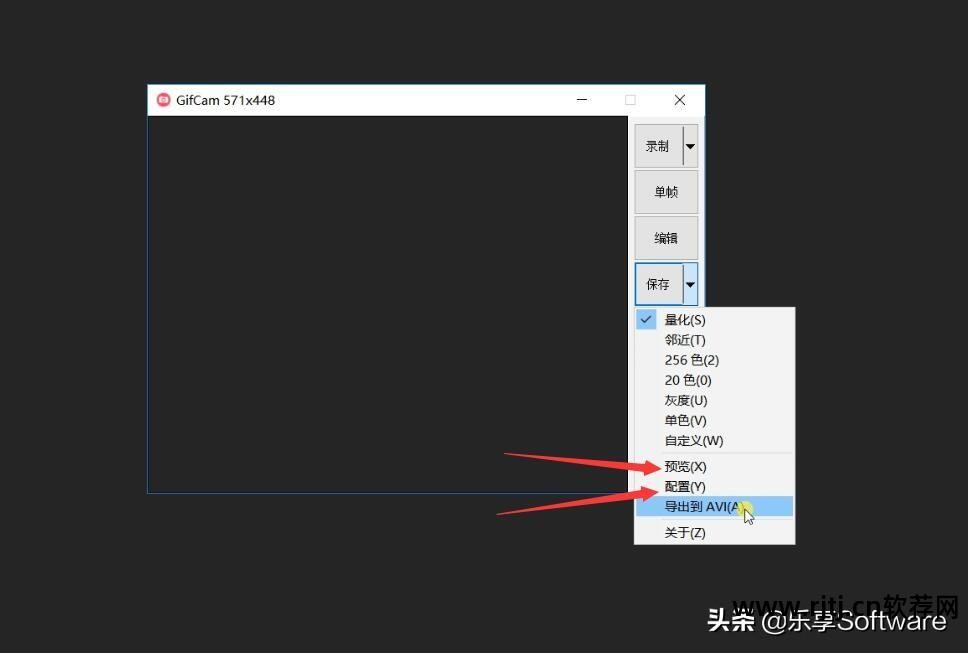
Task: Click the Save (保存) button
Action: tap(660, 284)
